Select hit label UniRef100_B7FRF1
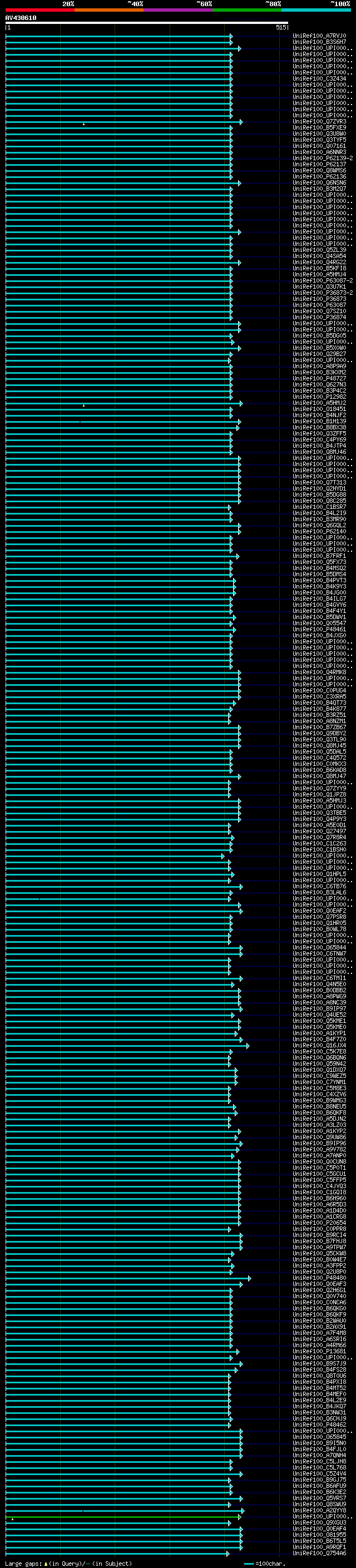This screenshot has width=356, height=1568. (x=319, y=556)
